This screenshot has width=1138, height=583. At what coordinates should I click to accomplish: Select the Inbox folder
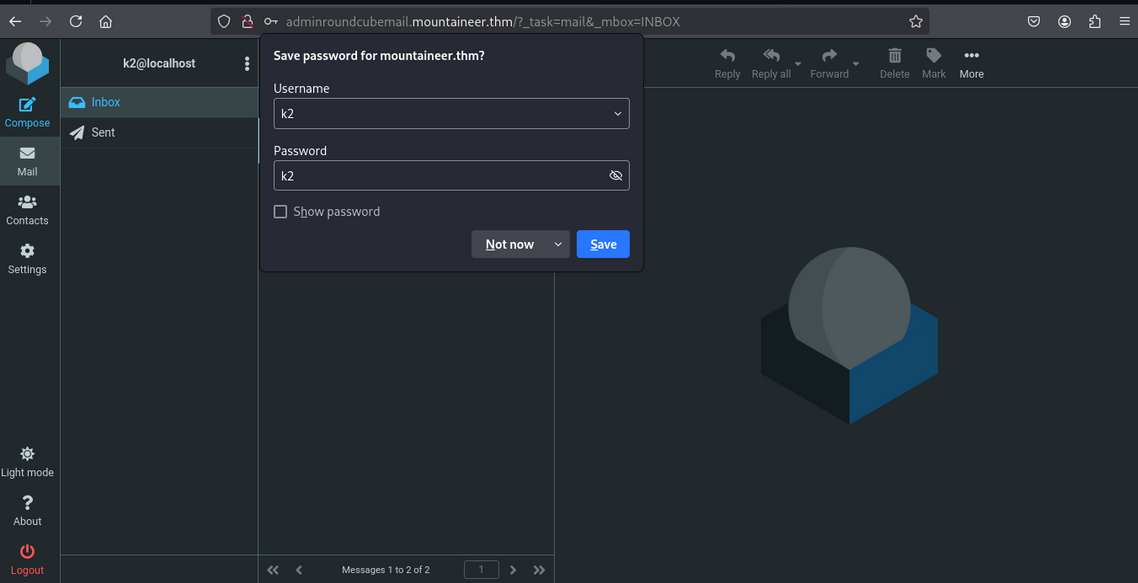(105, 102)
